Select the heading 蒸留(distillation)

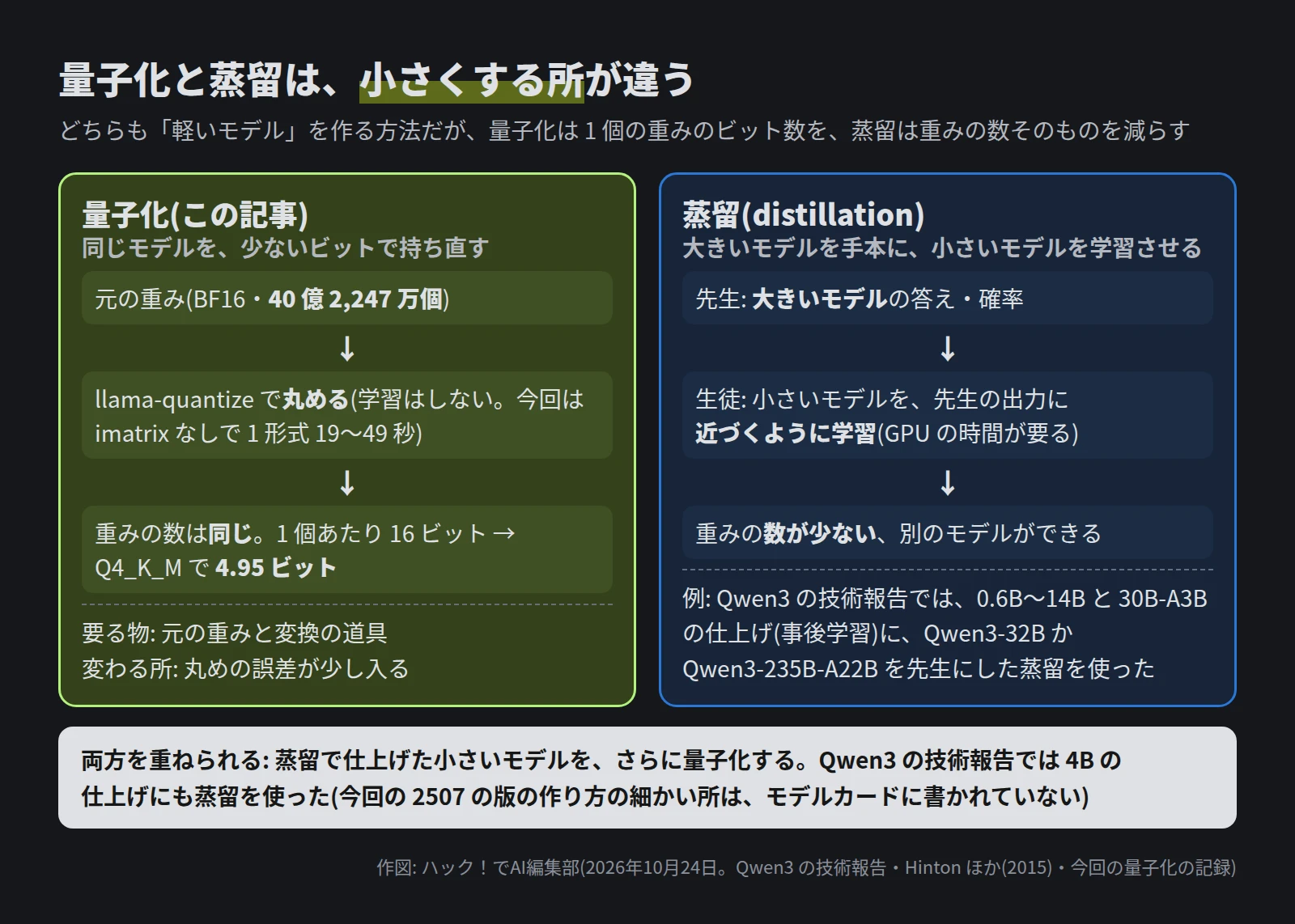click(x=803, y=215)
